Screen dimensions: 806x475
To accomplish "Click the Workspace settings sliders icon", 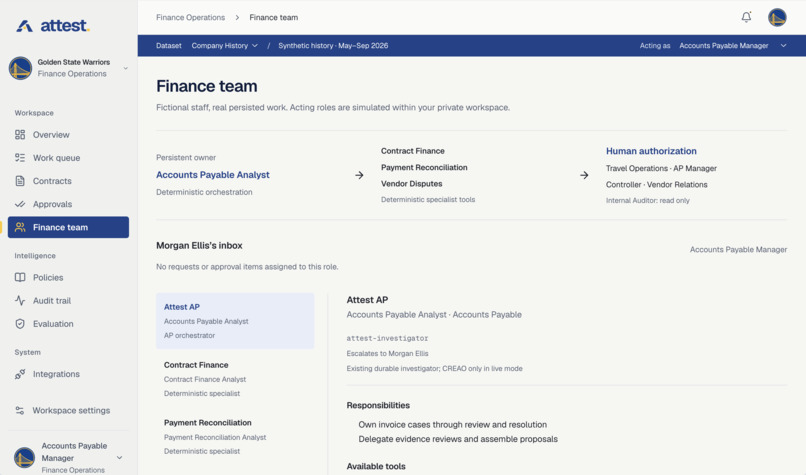I will [x=20, y=410].
